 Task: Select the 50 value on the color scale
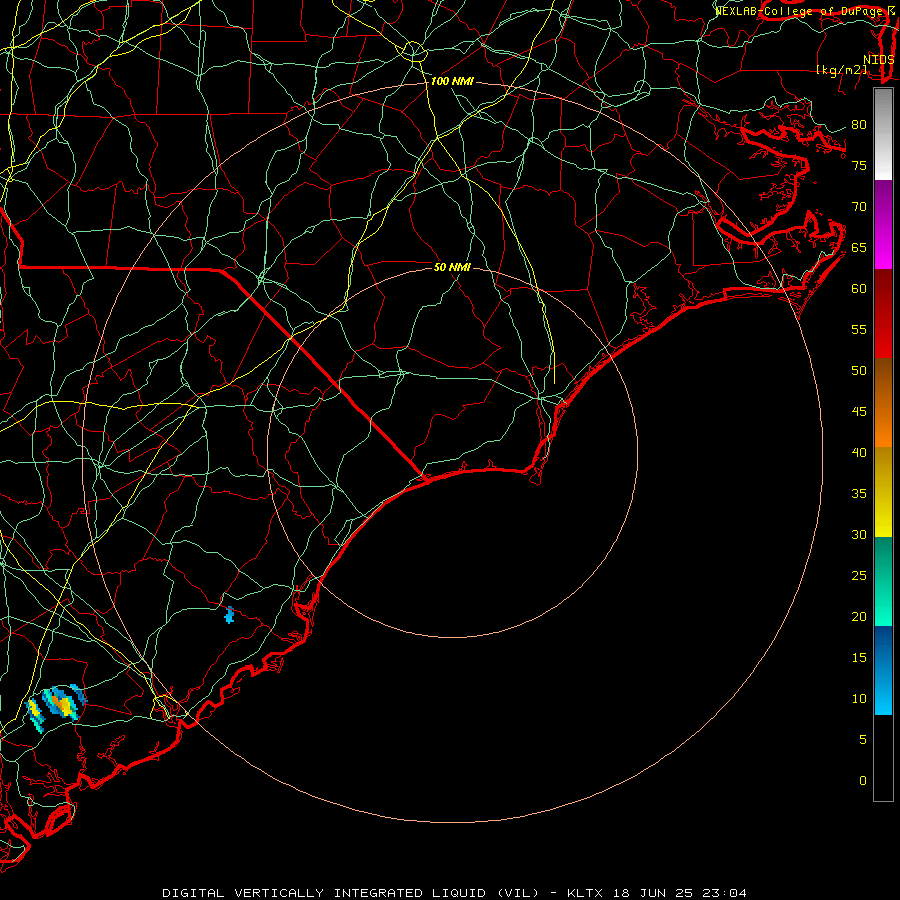click(859, 371)
